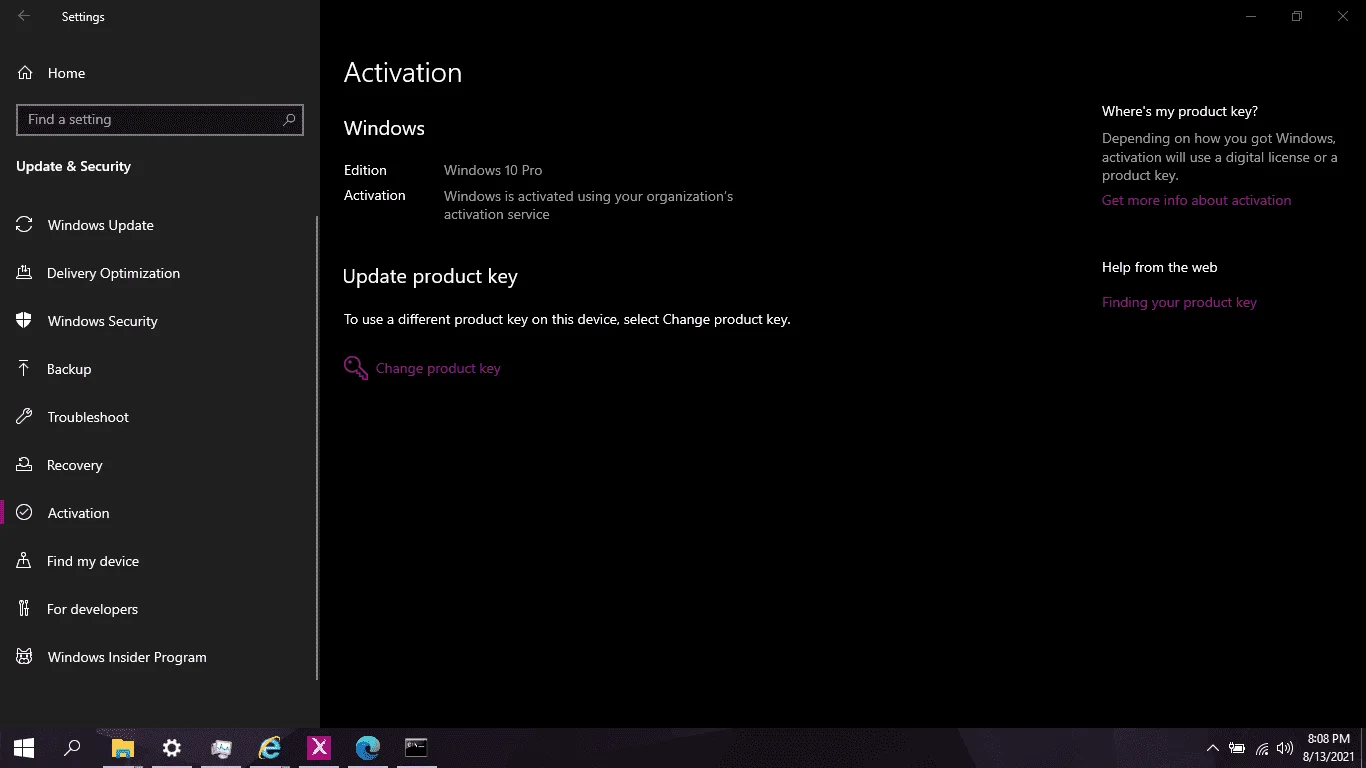Focus the Find a setting search field
This screenshot has width=1366, height=768.
click(160, 119)
